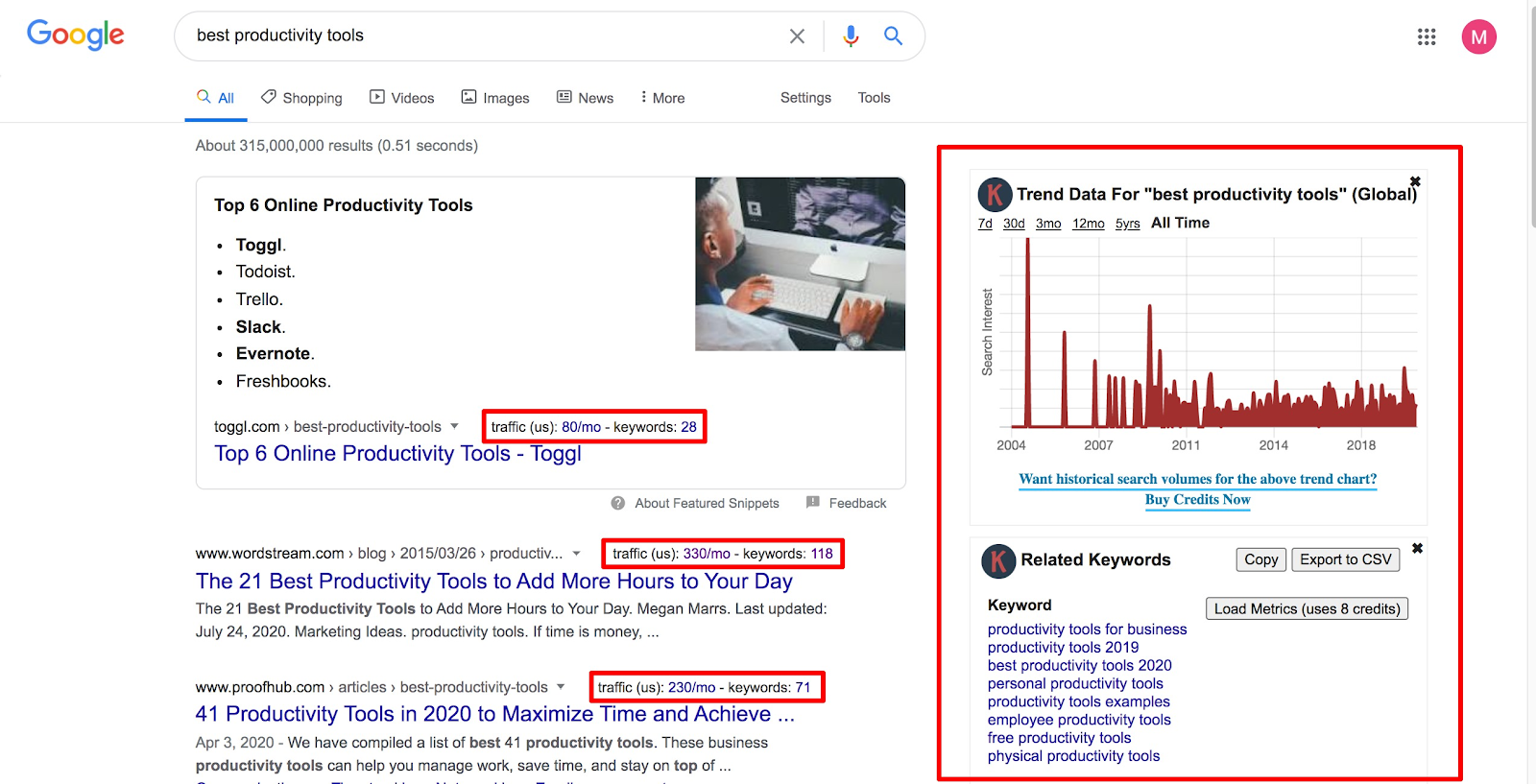The width and height of the screenshot is (1536, 784).
Task: Switch to the Videos tab
Action: click(x=402, y=98)
